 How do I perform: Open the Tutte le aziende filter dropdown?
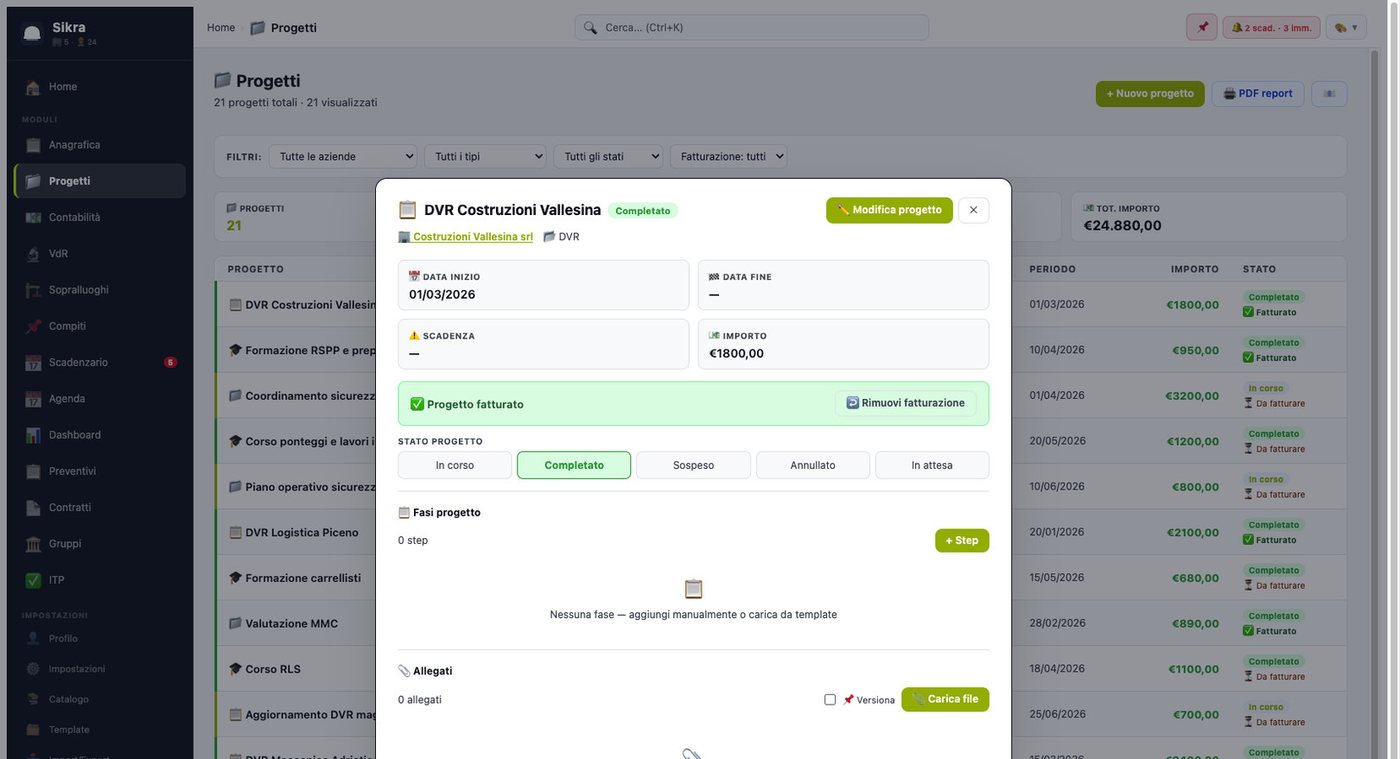tap(343, 157)
